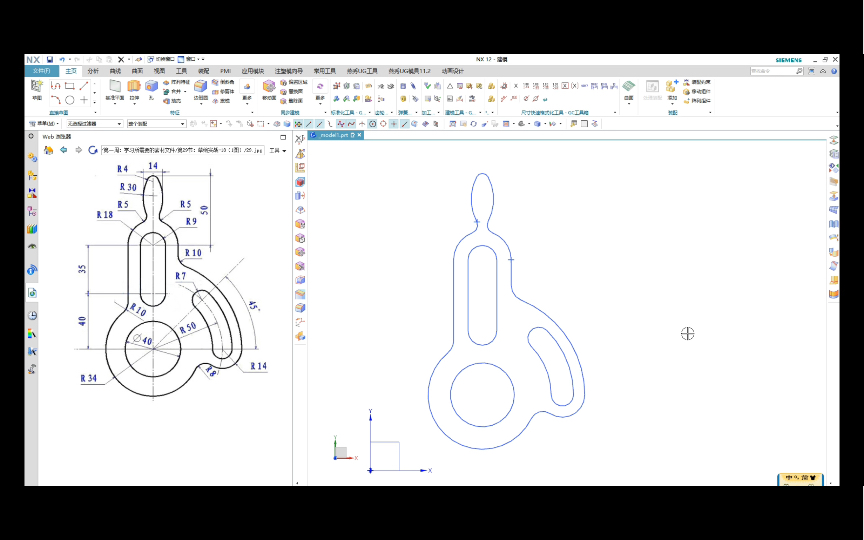Expand the Extrude dropdown arrow
Screen dimensions: 864x540
click(x=134, y=104)
